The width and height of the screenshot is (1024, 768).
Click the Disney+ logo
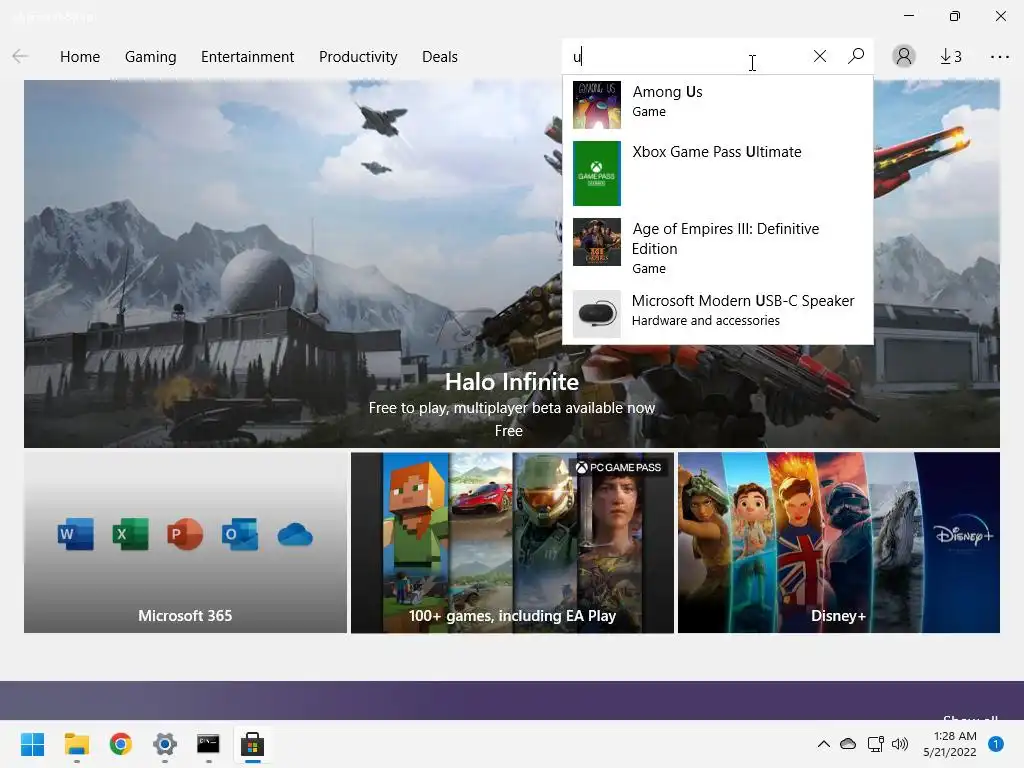click(964, 534)
